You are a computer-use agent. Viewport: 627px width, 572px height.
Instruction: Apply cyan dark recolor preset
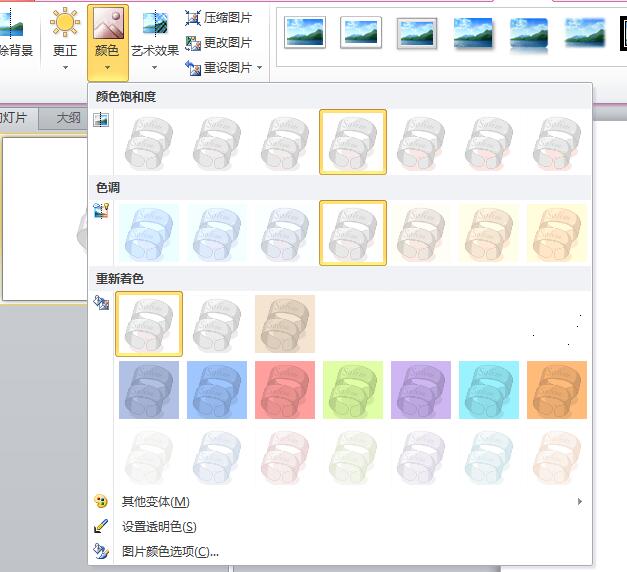click(489, 390)
